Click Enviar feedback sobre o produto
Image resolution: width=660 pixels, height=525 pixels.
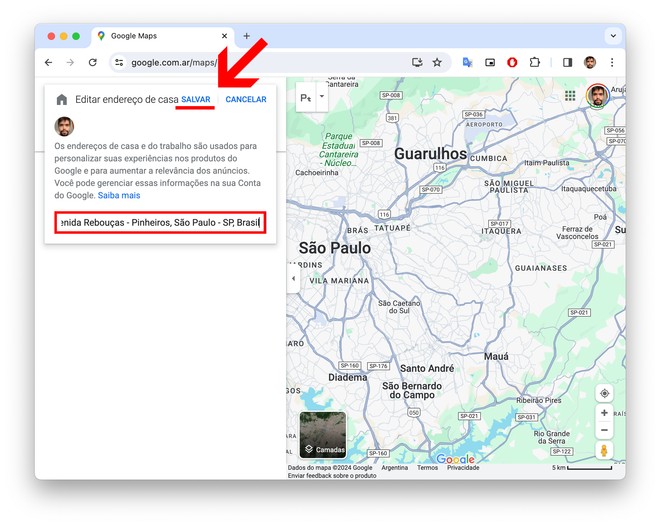332,476
